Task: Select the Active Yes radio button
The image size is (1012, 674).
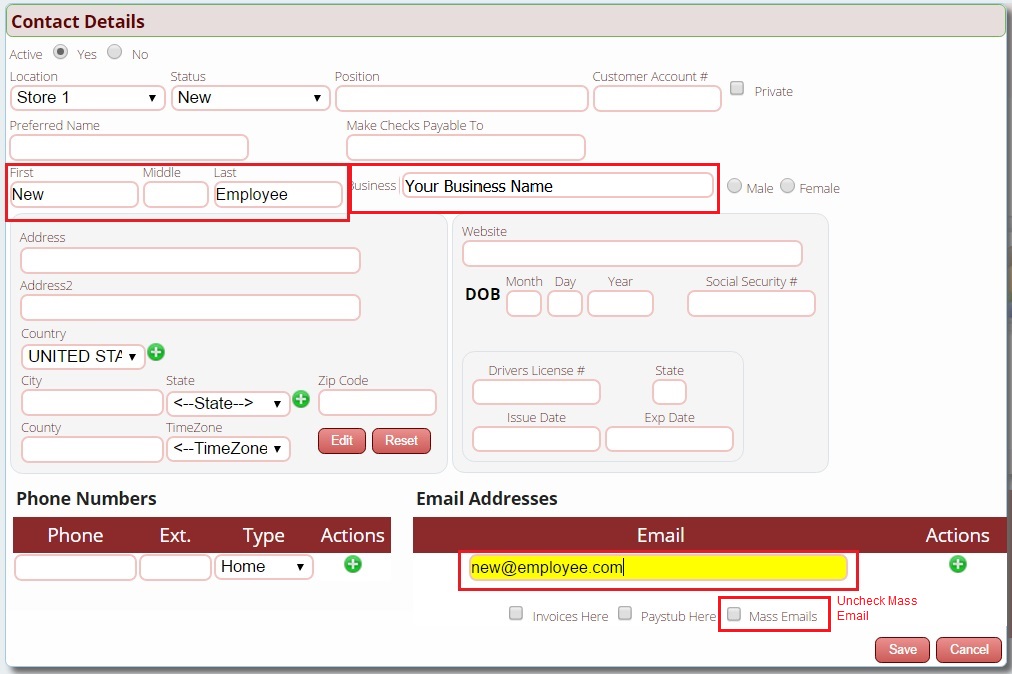Action: [x=61, y=52]
